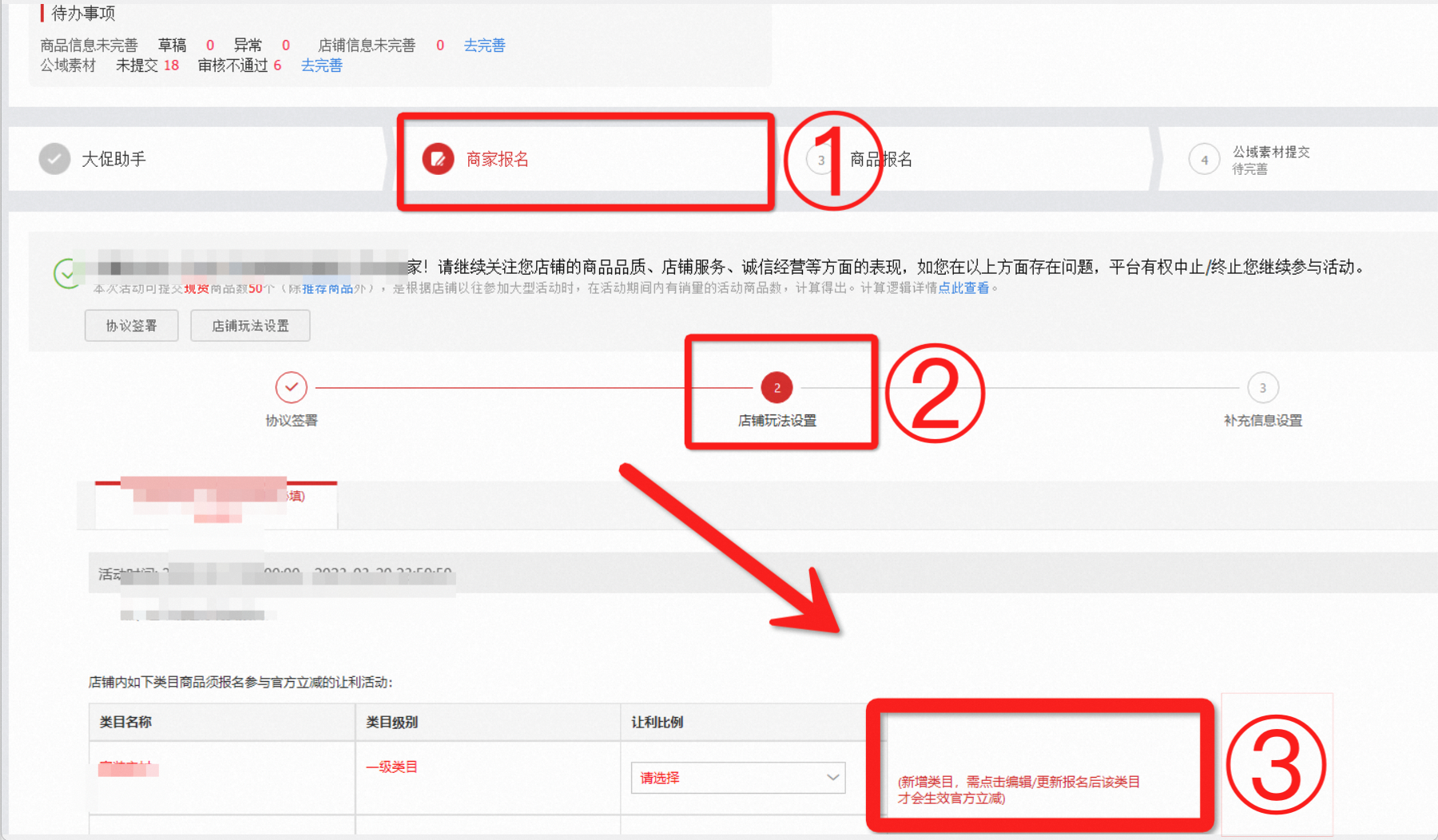The height and width of the screenshot is (840, 1438).
Task: Click the 大促助手 gray checkmark icon
Action: point(54,159)
